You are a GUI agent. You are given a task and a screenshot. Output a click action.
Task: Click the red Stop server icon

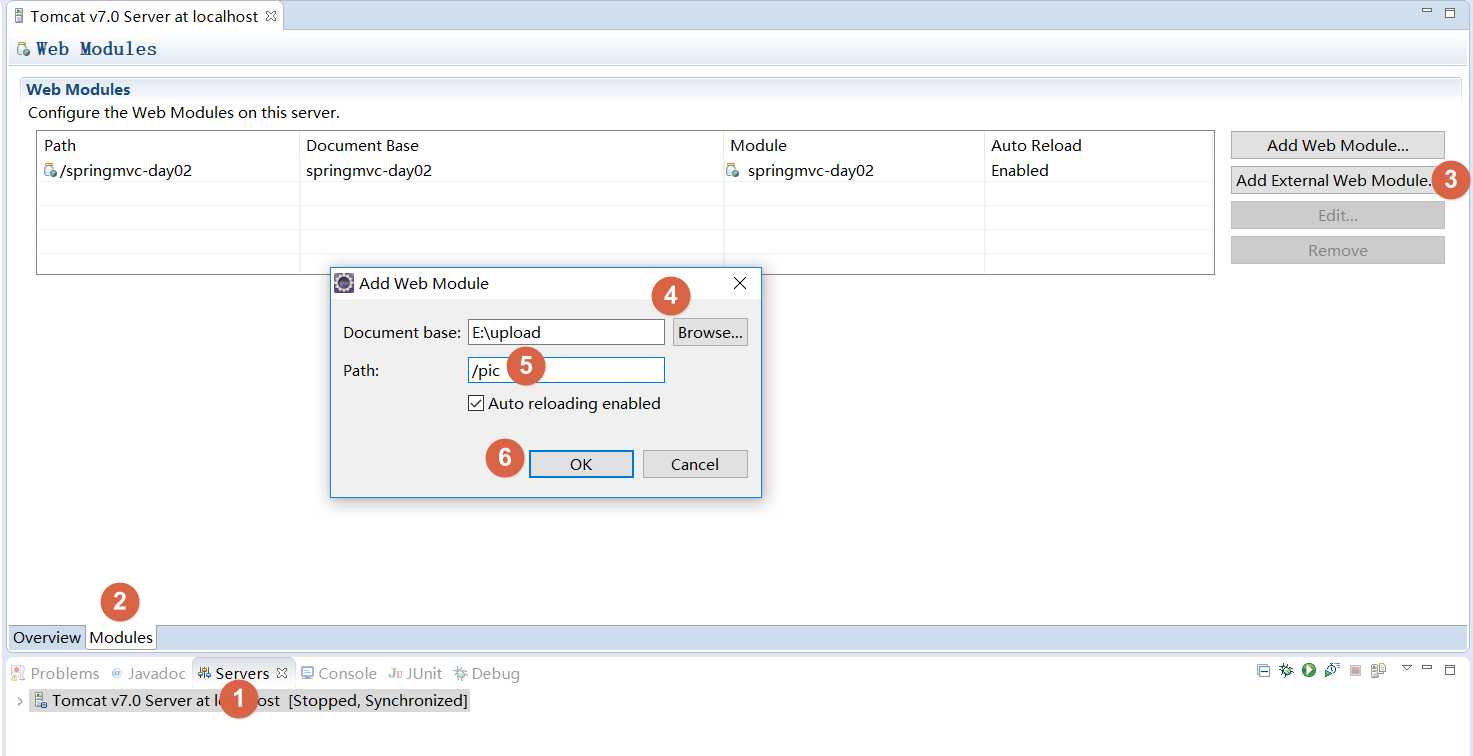[x=1356, y=670]
